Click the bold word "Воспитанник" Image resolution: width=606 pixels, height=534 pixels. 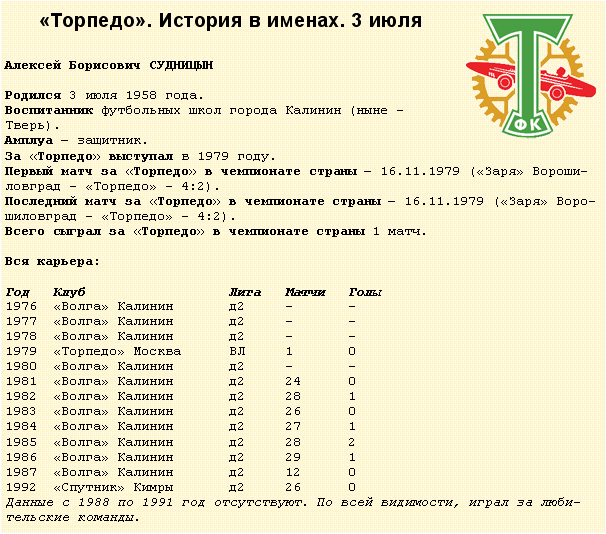49,111
